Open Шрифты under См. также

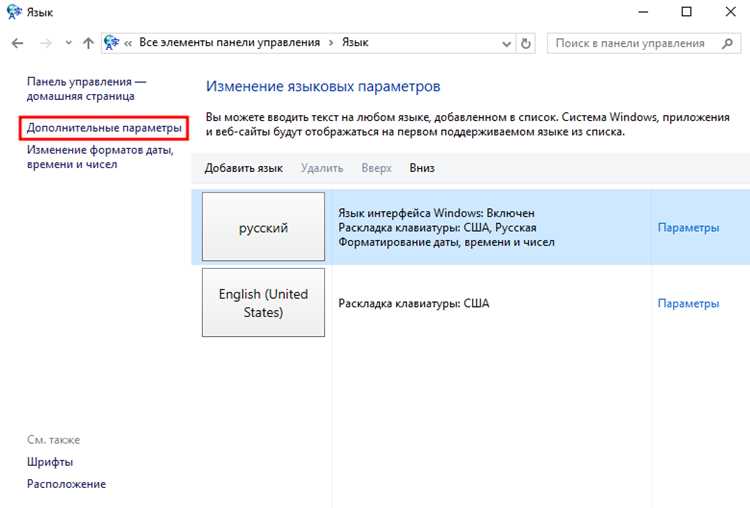click(x=50, y=462)
